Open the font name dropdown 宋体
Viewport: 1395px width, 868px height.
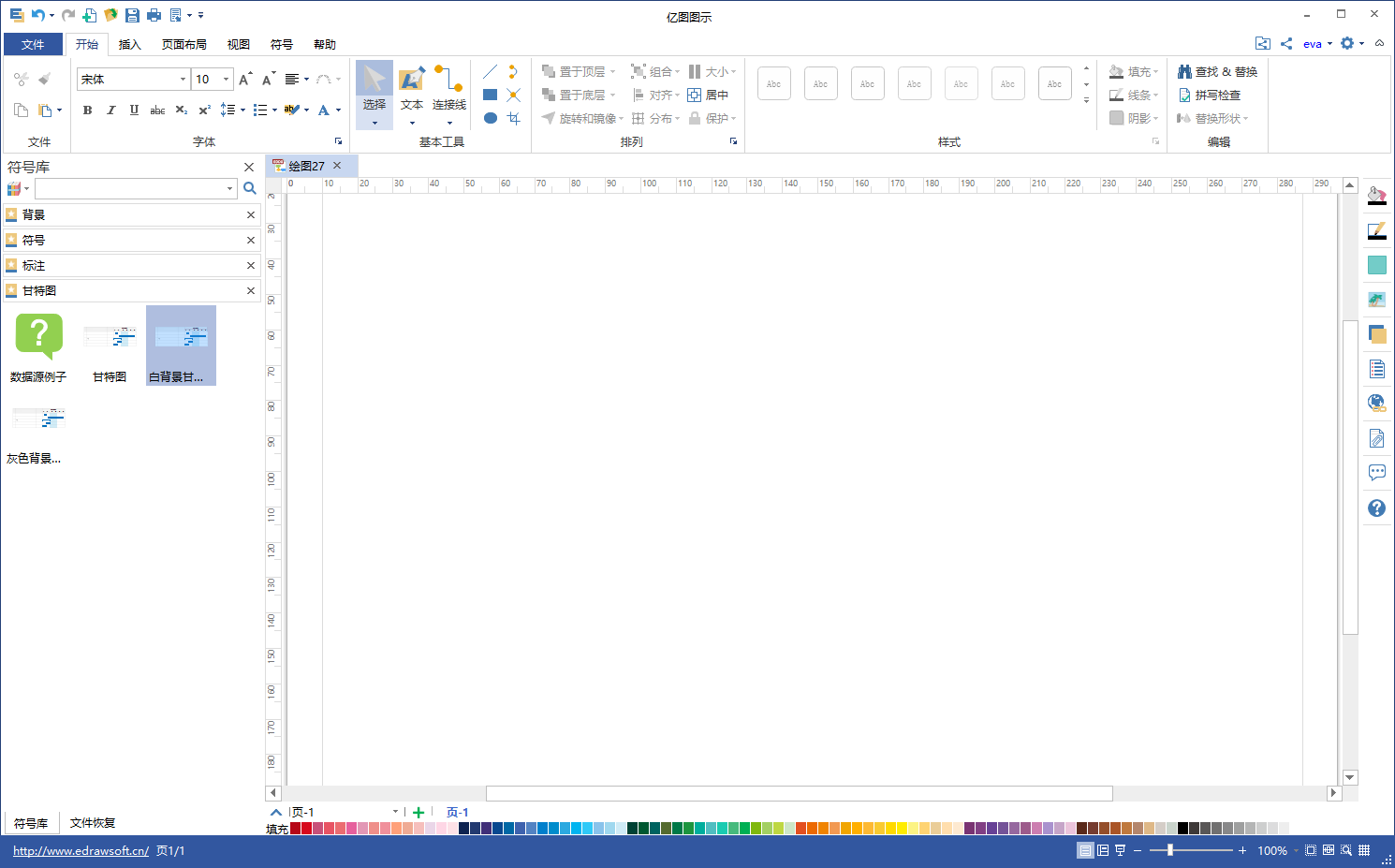pyautogui.click(x=183, y=79)
